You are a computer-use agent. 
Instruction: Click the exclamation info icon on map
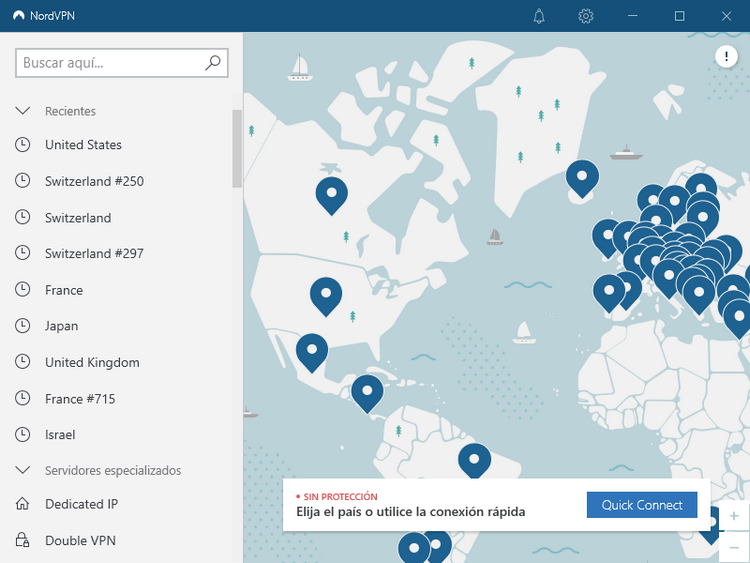coord(726,56)
